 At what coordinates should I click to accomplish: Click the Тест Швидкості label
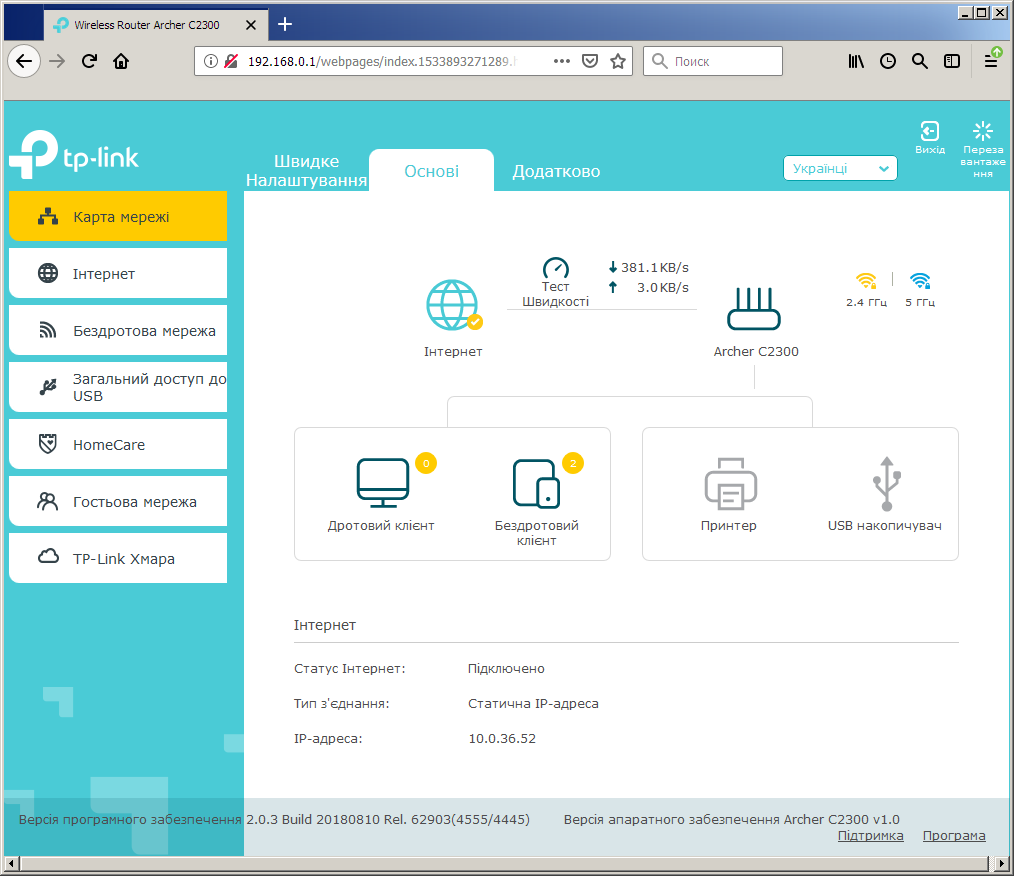click(556, 294)
